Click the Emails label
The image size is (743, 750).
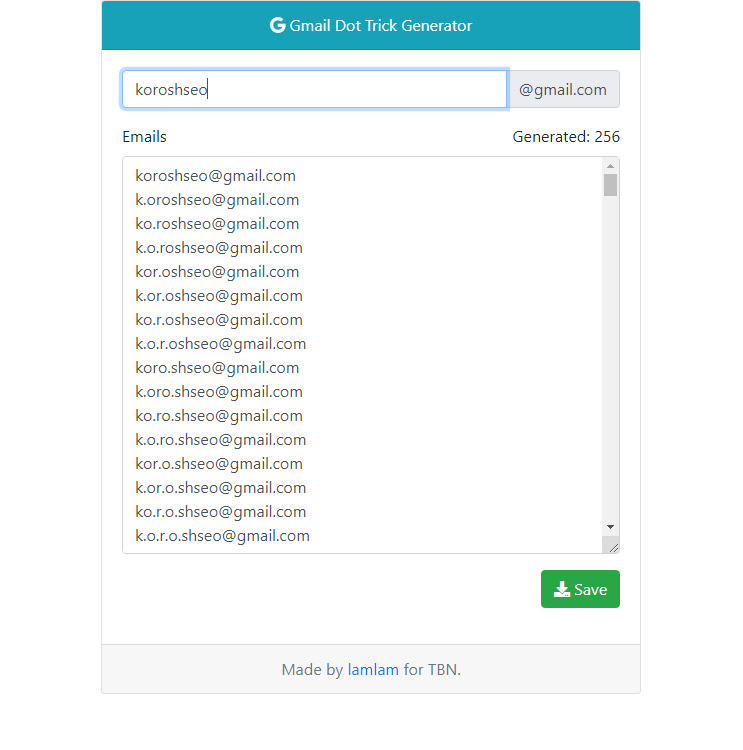click(144, 137)
